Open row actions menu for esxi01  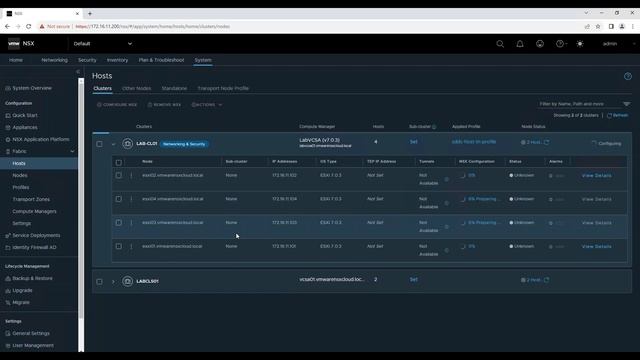[131, 247]
